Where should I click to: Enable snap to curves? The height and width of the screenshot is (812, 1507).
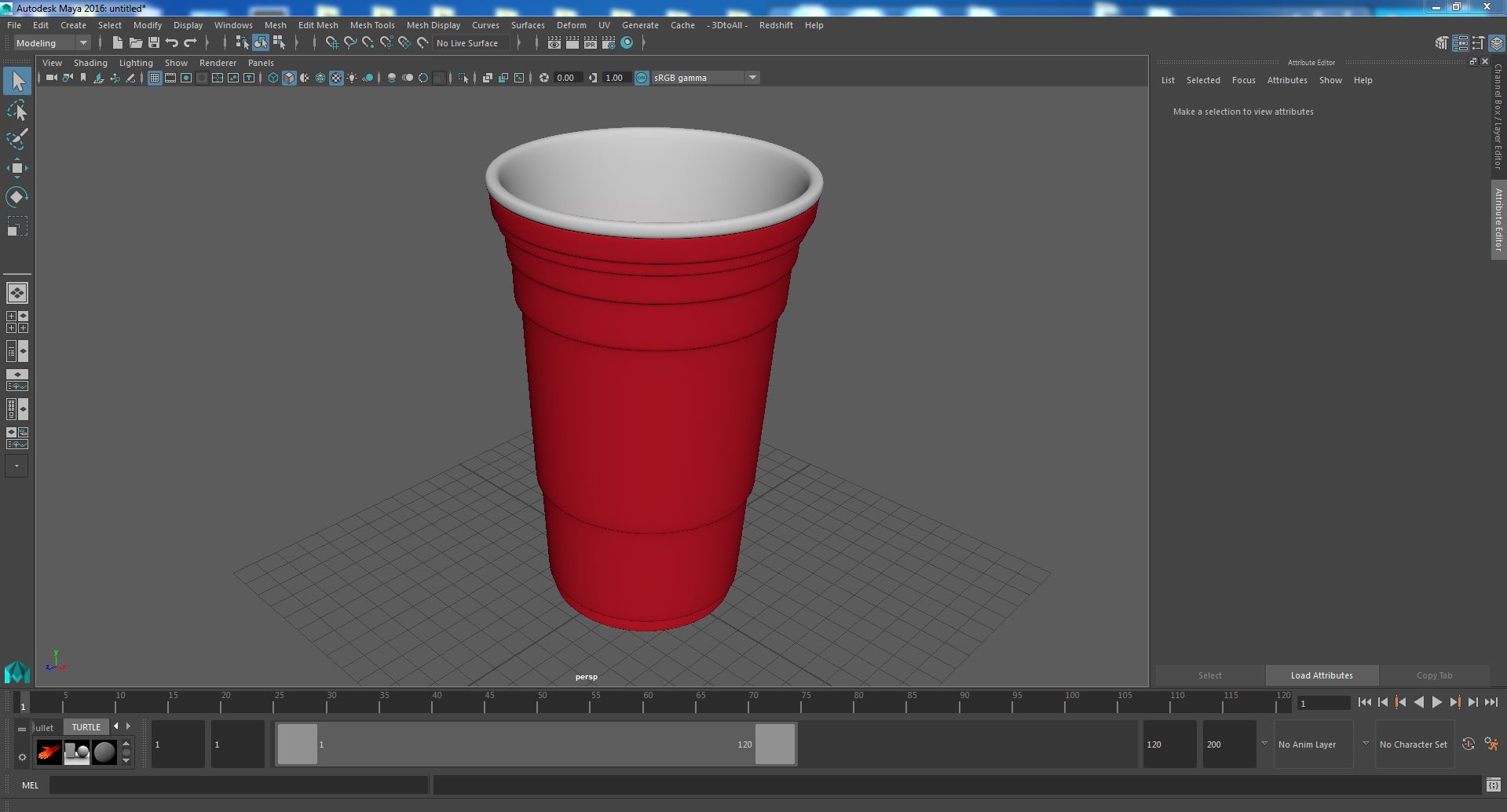350,43
